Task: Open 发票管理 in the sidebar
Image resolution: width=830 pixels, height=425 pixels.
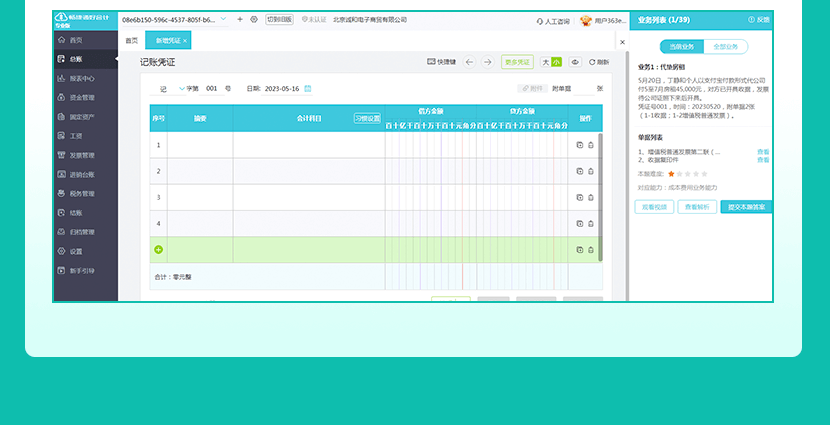Action: [81, 155]
